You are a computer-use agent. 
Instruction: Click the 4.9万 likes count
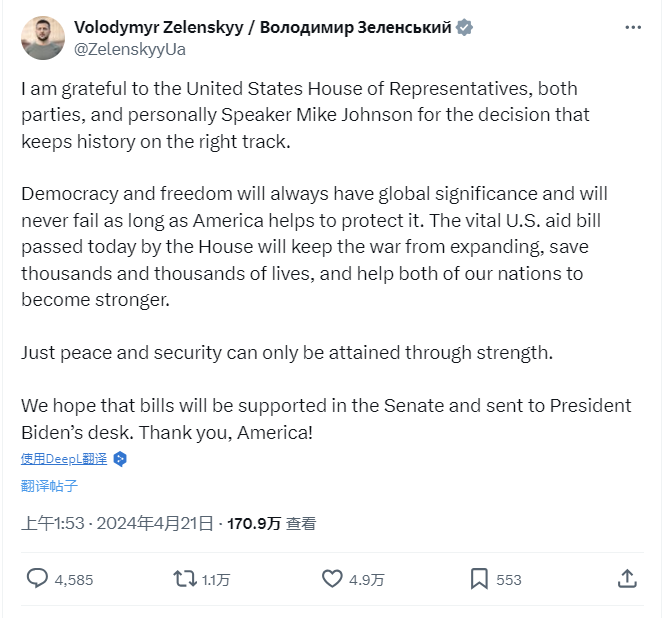pyautogui.click(x=366, y=579)
